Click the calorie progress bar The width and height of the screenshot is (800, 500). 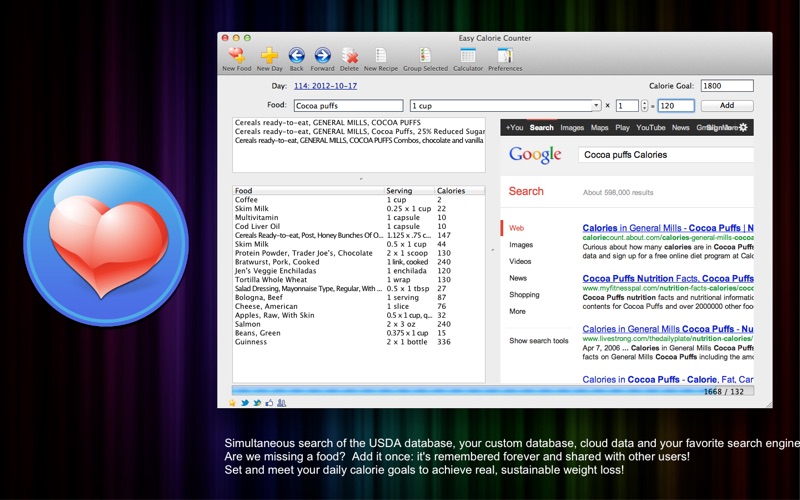493,391
